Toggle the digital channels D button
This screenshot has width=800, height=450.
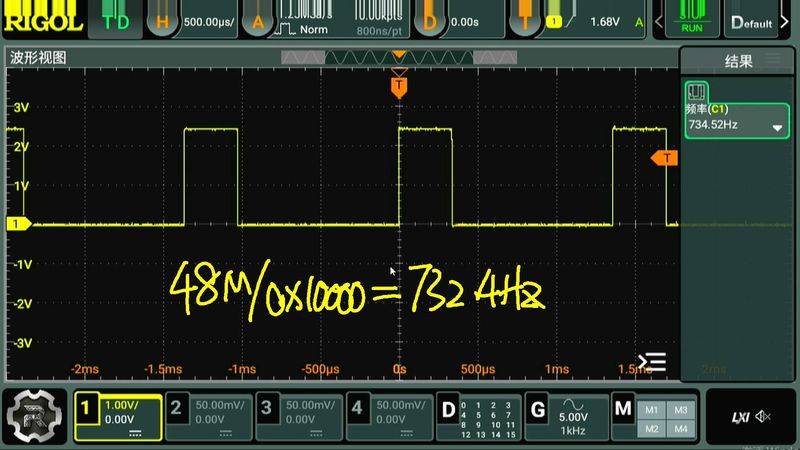coord(448,410)
